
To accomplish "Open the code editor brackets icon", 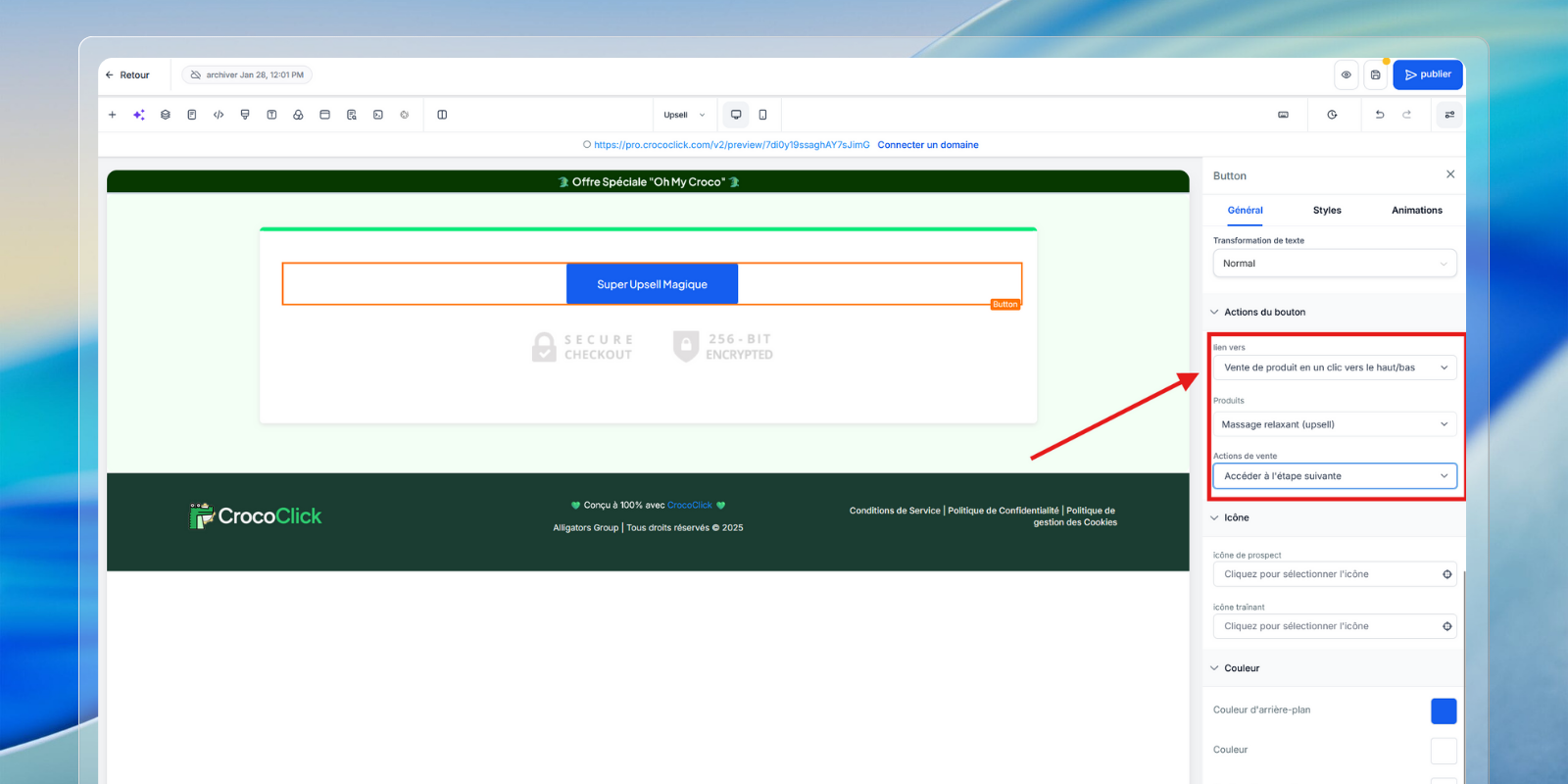I will point(219,115).
